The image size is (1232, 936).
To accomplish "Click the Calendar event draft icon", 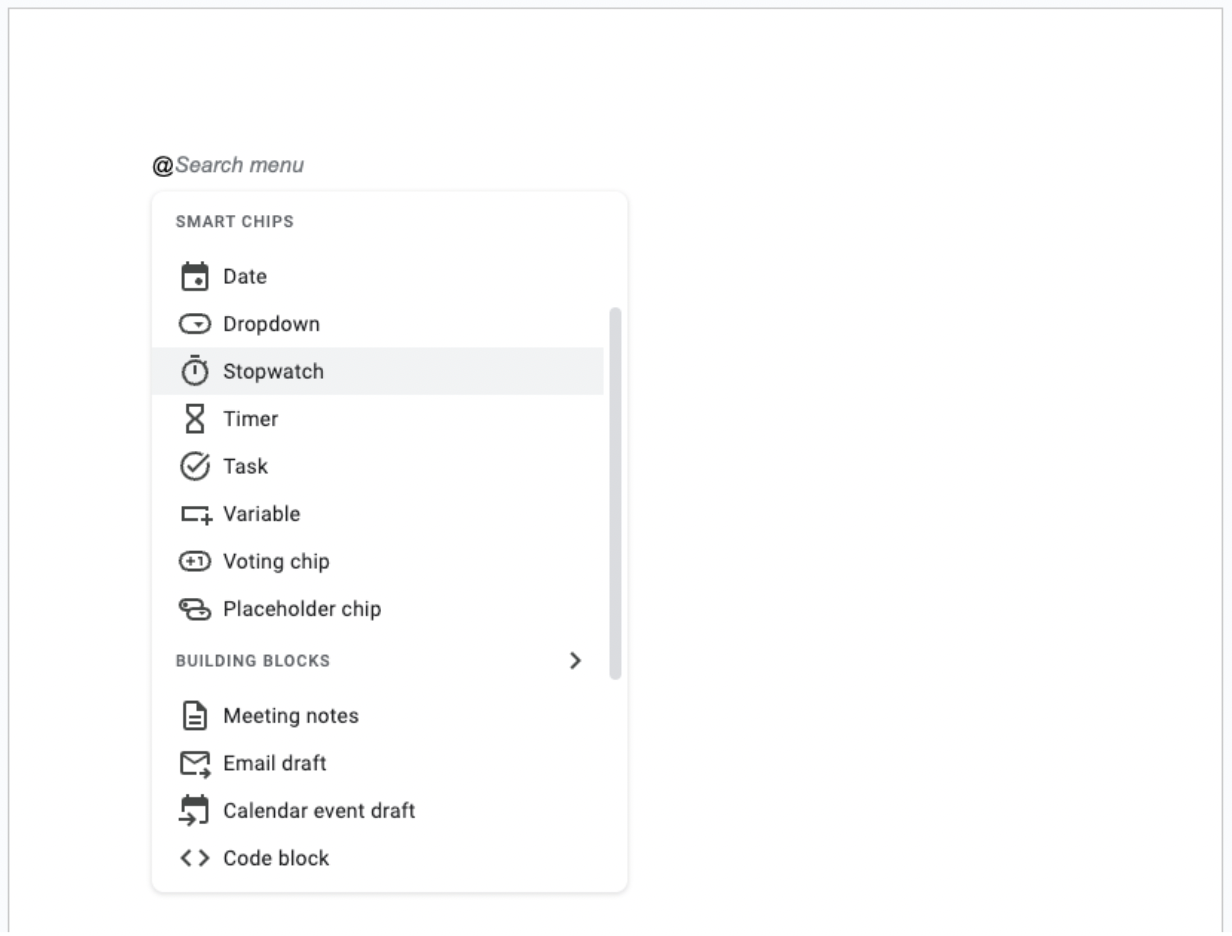I will (x=195, y=810).
